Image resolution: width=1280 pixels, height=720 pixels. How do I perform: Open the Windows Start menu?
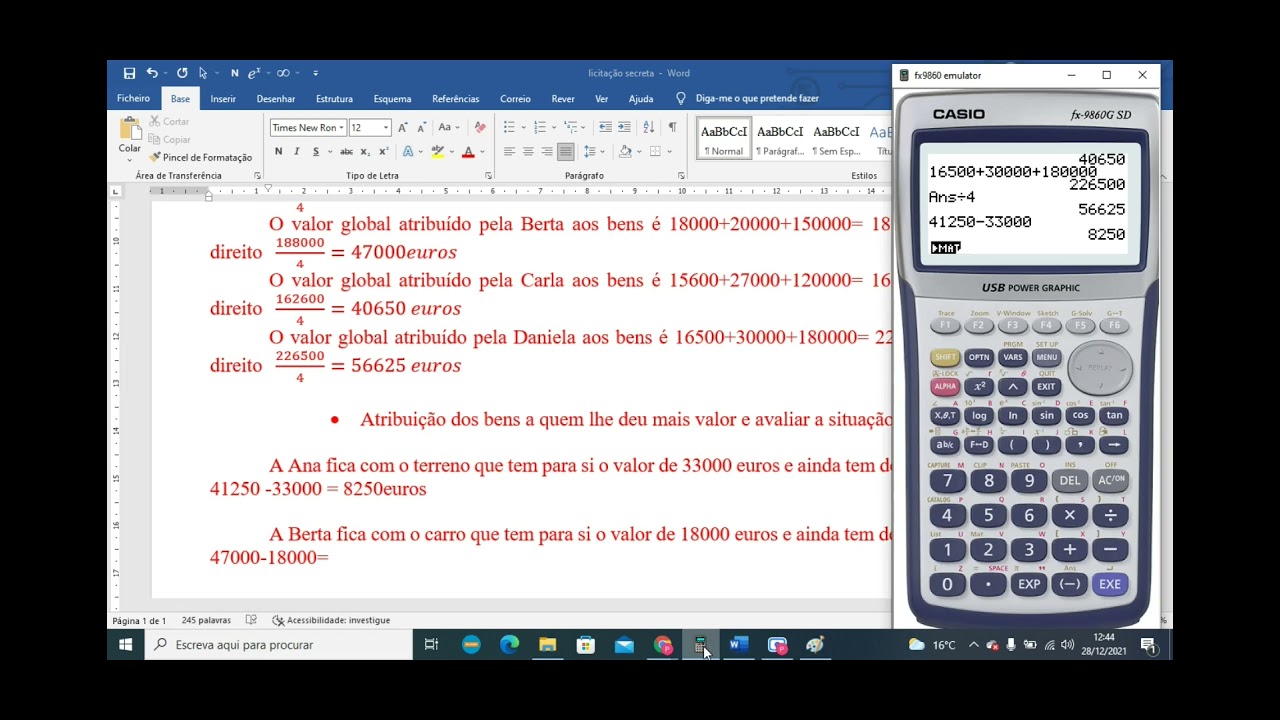pyautogui.click(x=125, y=645)
